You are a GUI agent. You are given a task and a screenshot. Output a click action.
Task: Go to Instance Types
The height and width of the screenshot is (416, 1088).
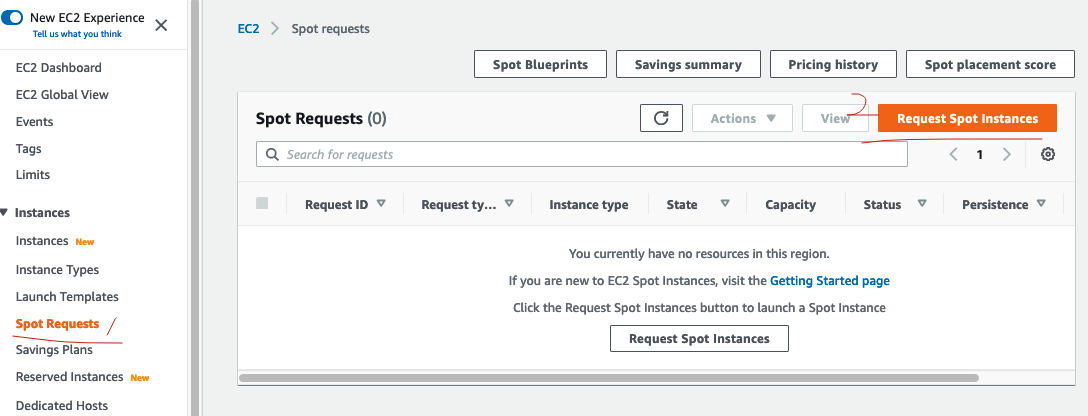point(58,270)
